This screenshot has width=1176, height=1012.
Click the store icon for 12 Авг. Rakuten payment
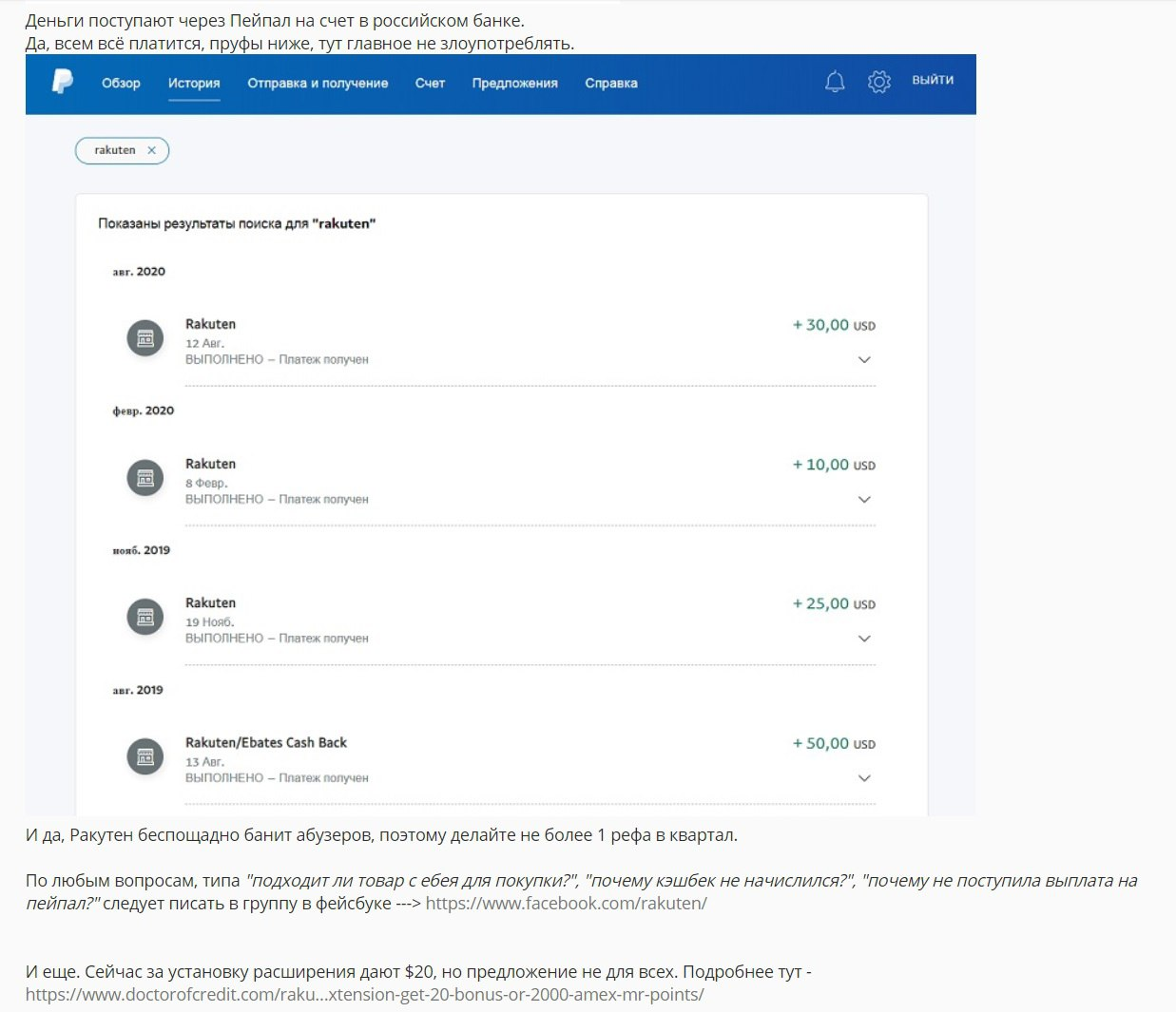pyautogui.click(x=145, y=338)
